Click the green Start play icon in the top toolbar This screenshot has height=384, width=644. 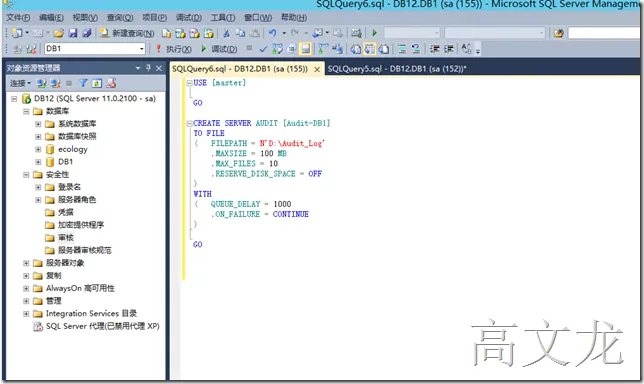(x=374, y=33)
